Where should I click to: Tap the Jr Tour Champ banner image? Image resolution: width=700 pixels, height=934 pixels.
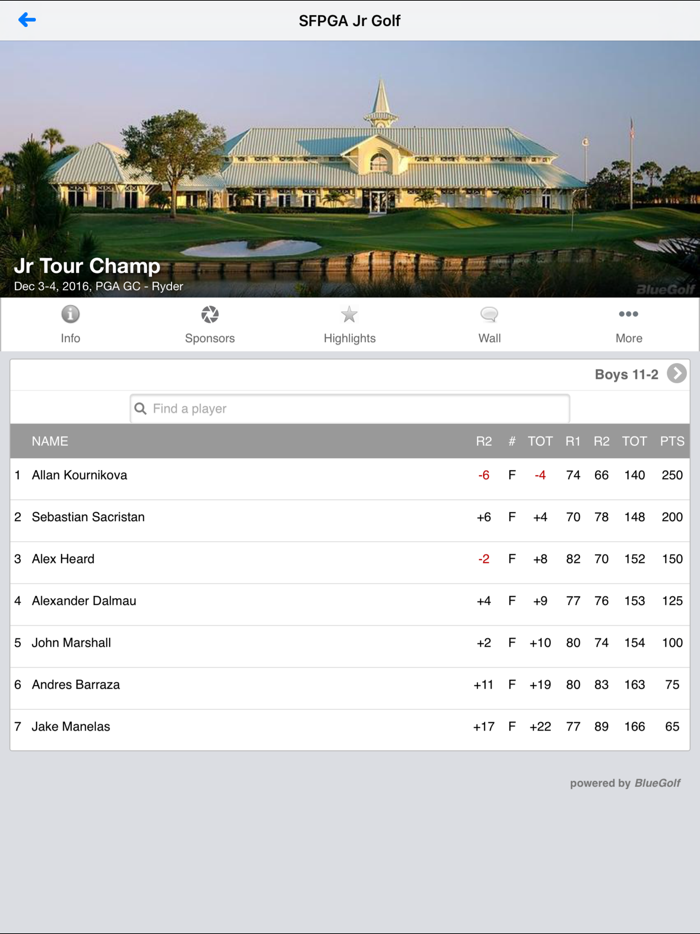pyautogui.click(x=350, y=170)
